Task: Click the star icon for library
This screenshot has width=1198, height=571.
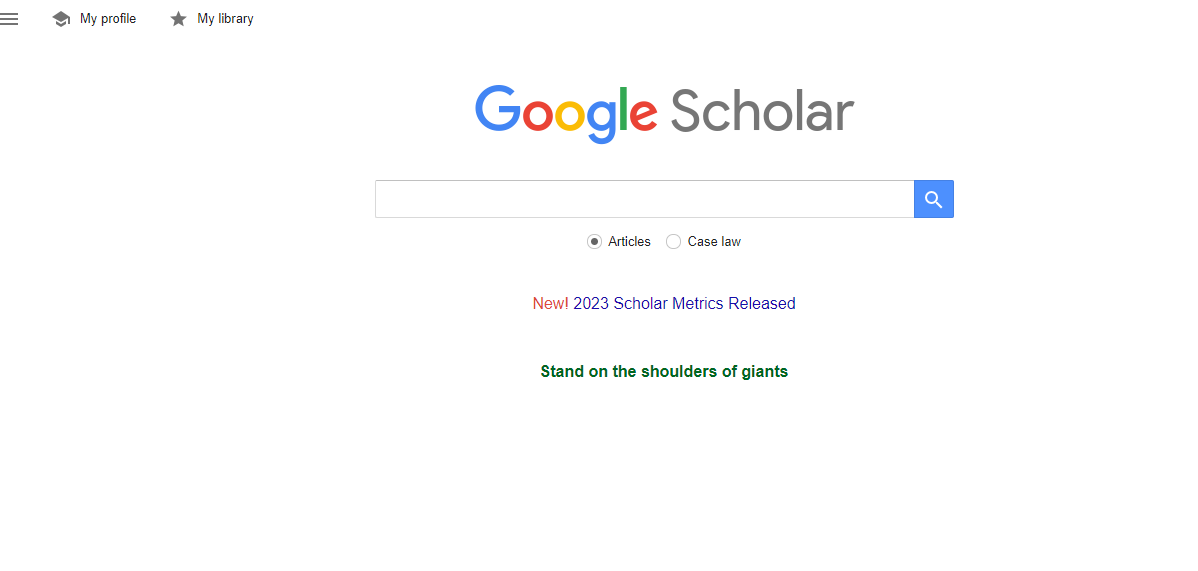Action: tap(178, 19)
